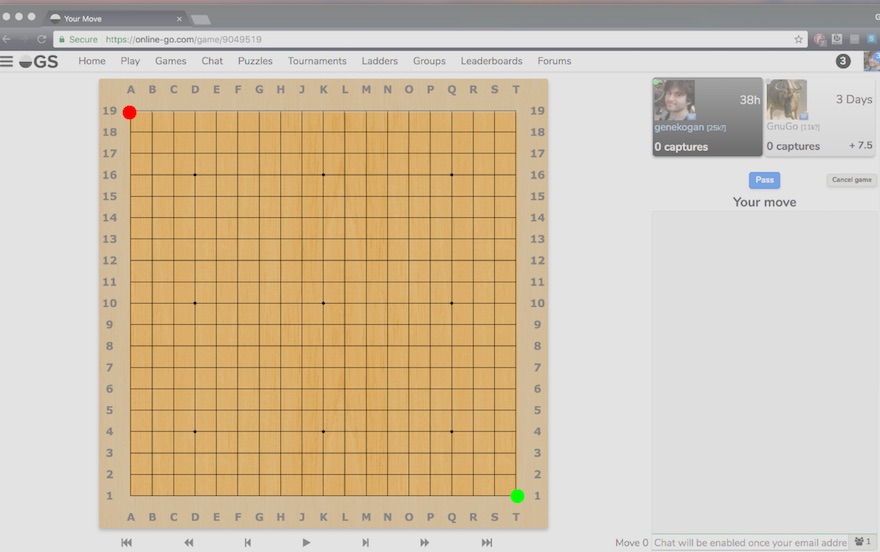Image resolution: width=880 pixels, height=552 pixels.
Task: Place a stone on the center star point K10
Action: point(323,303)
